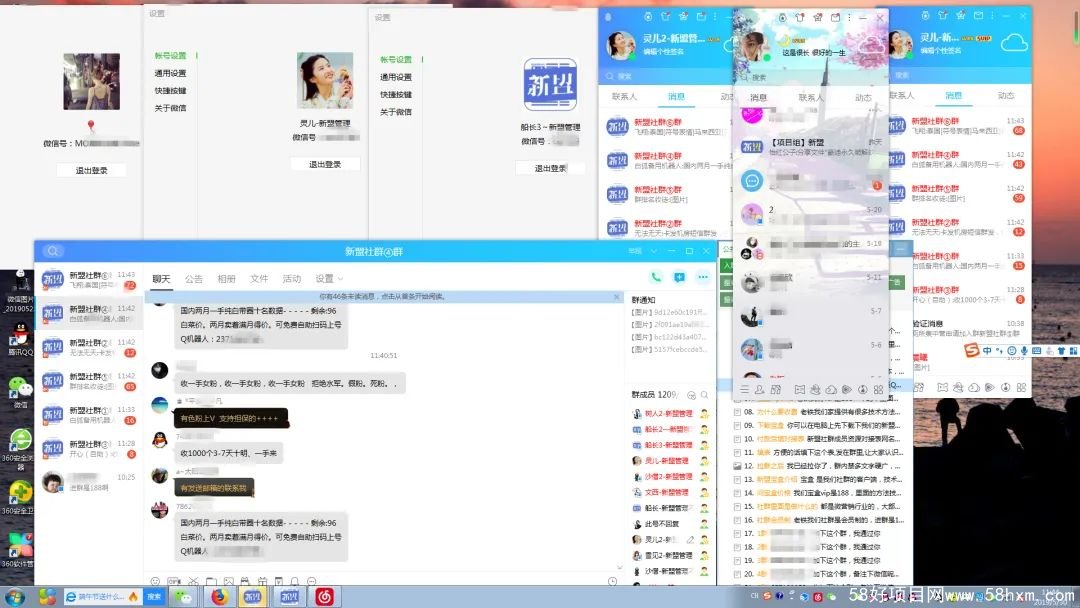The width and height of the screenshot is (1080, 608).
Task: Click the blue chat-bubble icon next to the phone icon
Action: 679,277
